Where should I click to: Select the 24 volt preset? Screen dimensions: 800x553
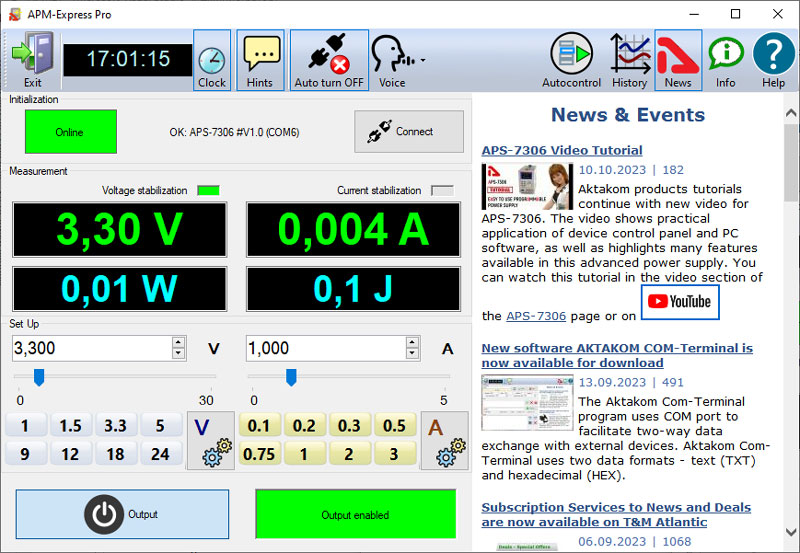(161, 454)
